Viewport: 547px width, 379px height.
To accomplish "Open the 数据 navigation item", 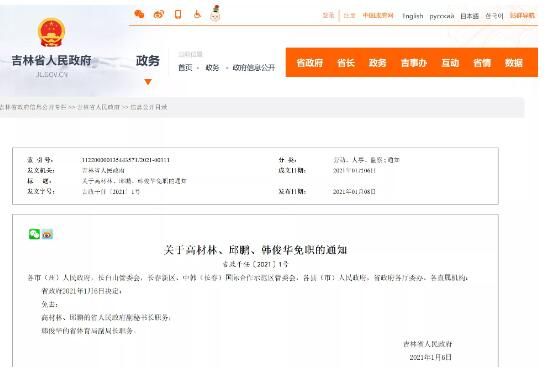I will 514,63.
